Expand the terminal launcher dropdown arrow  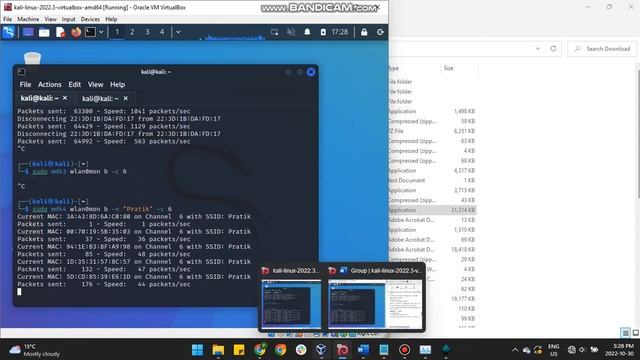[x=101, y=32]
